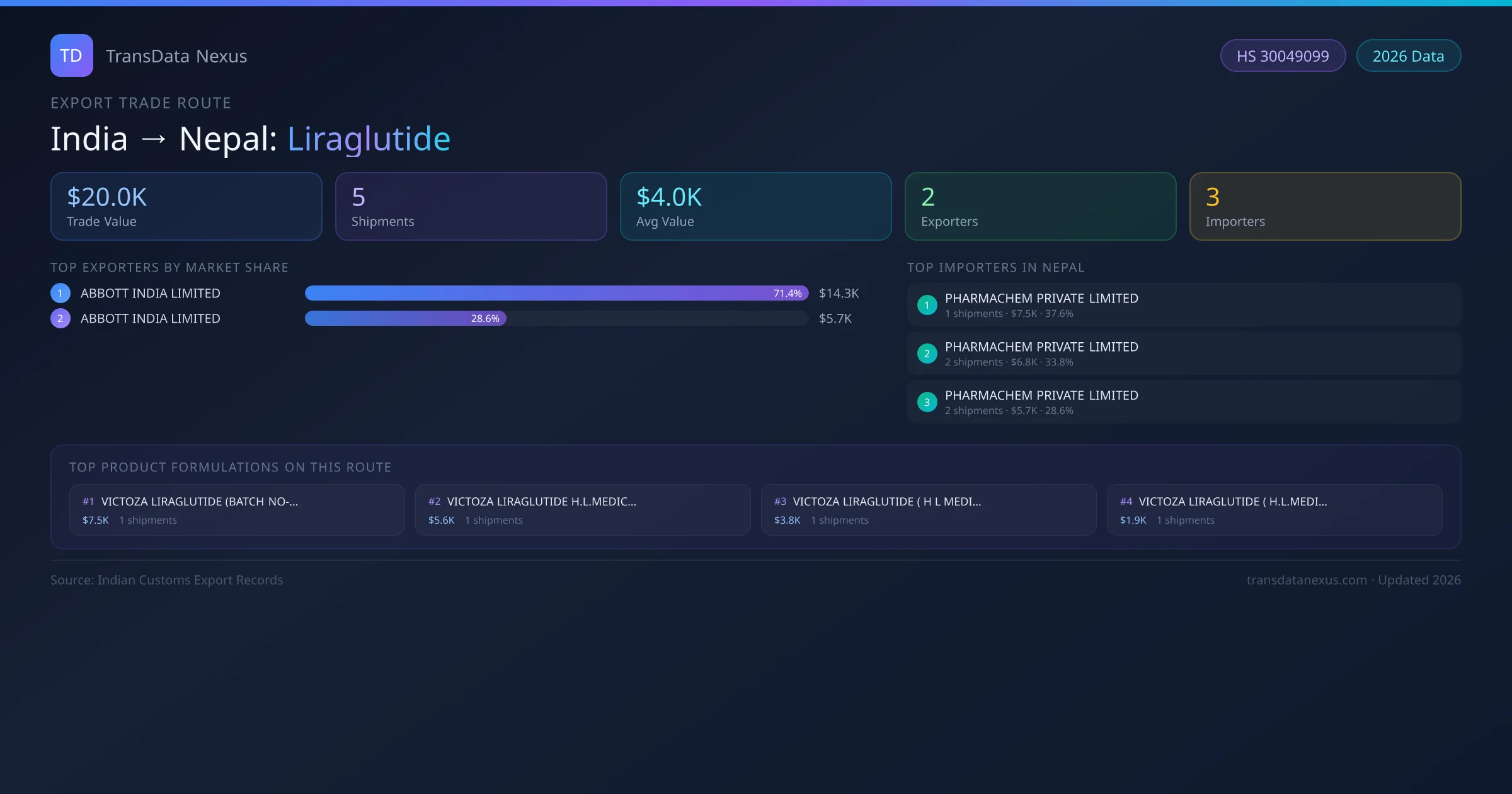Click the green rank 3 importer badge
The height and width of the screenshot is (794, 1512).
[927, 402]
